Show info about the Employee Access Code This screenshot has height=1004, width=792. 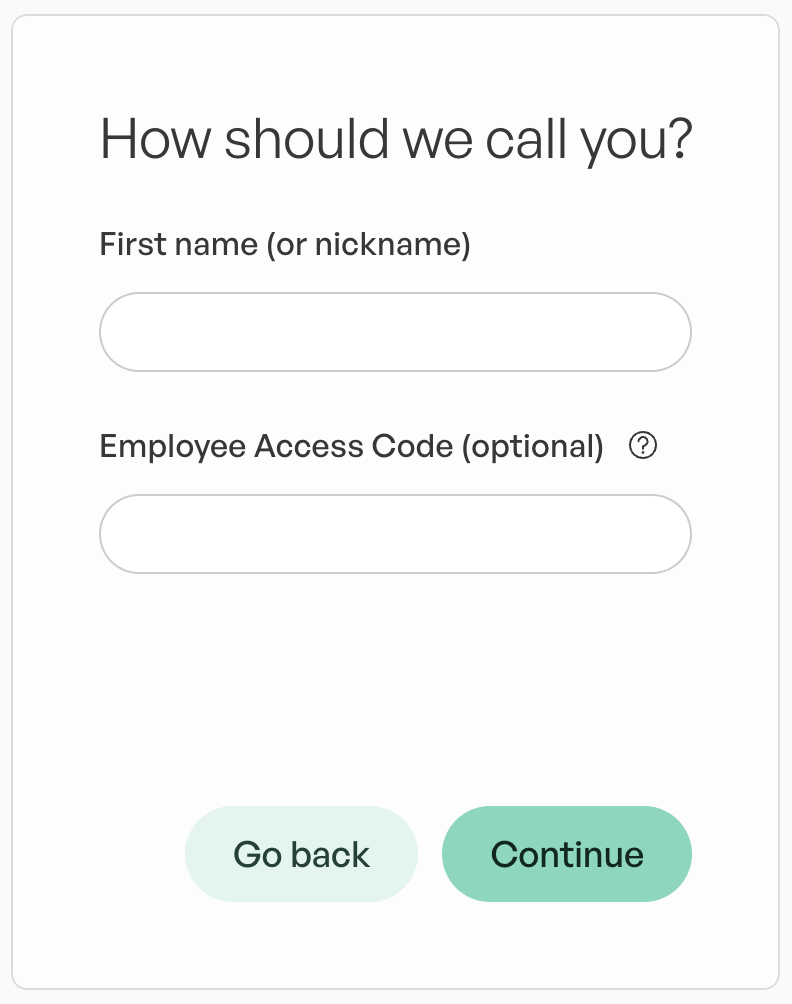click(642, 446)
